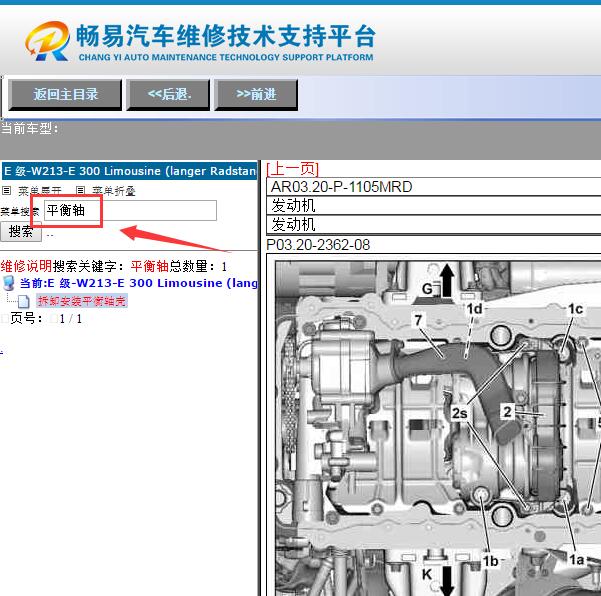Viewport: 601px width, 596px height.
Task: Click callout label 7 in the diagram
Action: tap(418, 320)
